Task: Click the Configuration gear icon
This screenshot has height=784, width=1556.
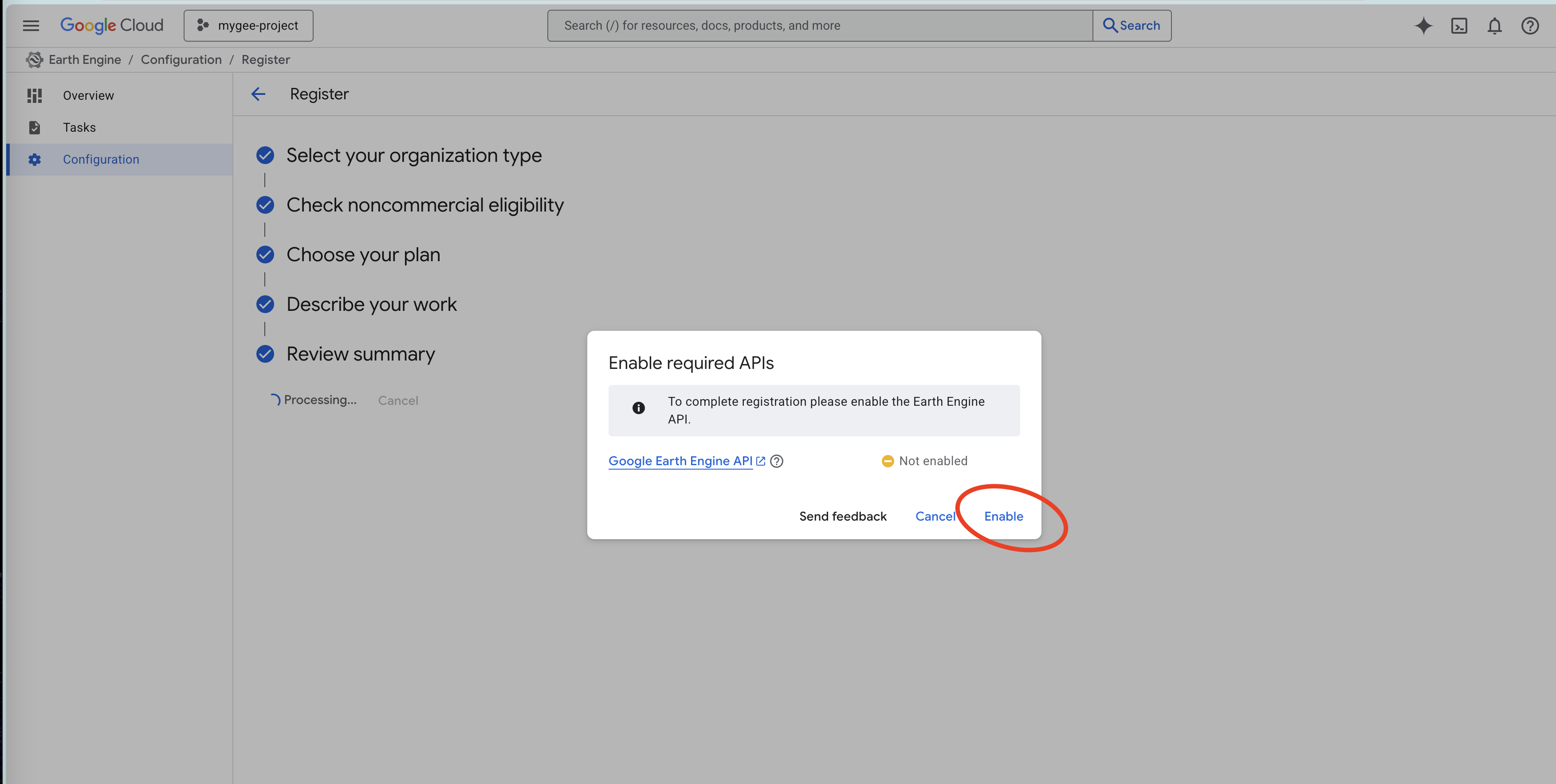Action: click(x=35, y=160)
